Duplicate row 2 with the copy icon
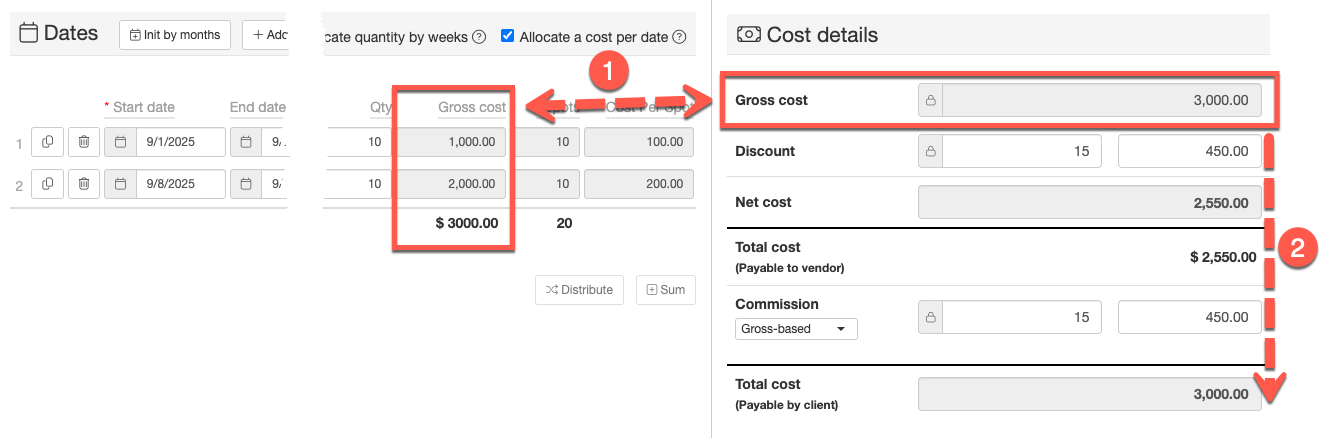Screen dimensions: 1325x438 point(47,183)
